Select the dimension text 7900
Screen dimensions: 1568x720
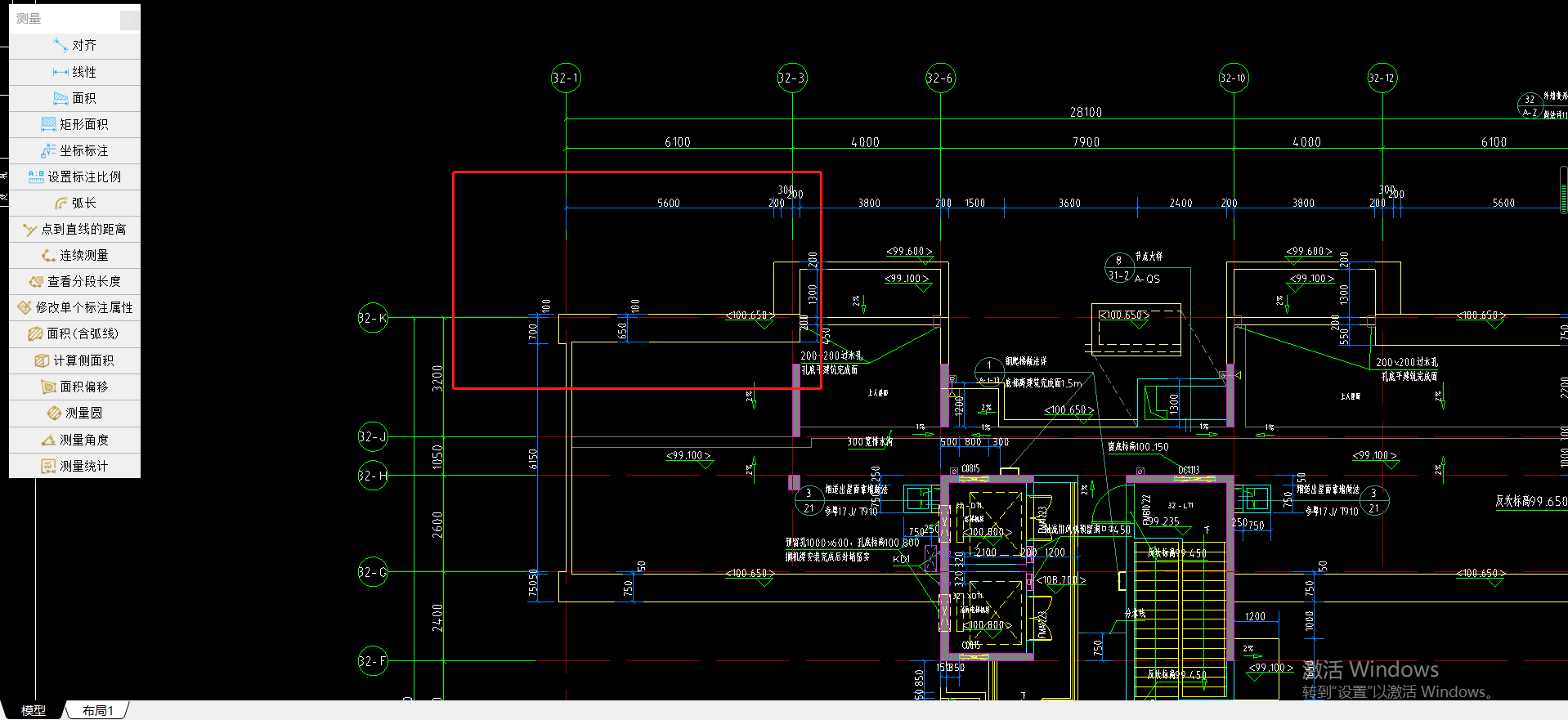click(1086, 142)
